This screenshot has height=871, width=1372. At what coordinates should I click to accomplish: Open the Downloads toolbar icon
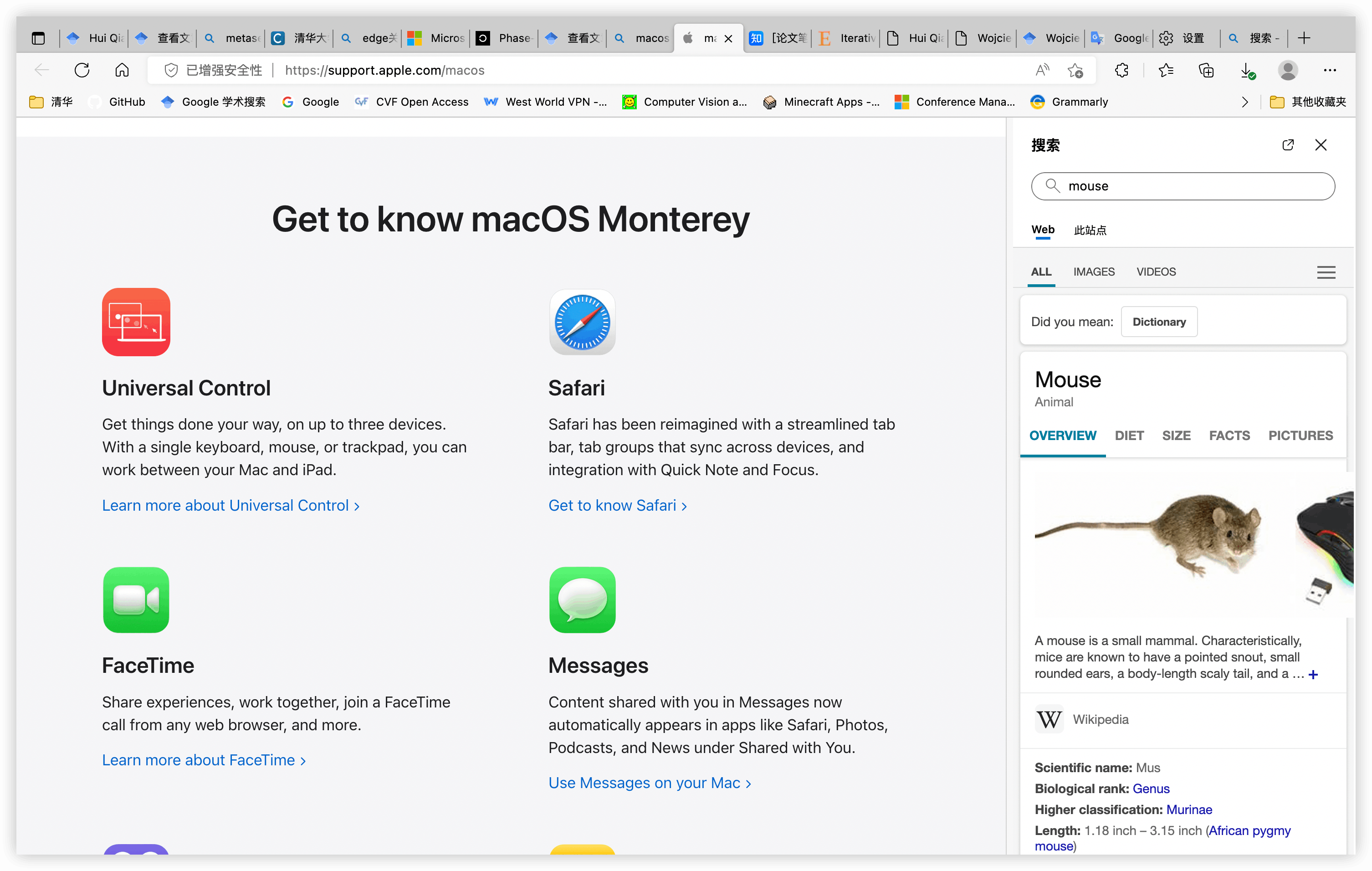[x=1247, y=70]
